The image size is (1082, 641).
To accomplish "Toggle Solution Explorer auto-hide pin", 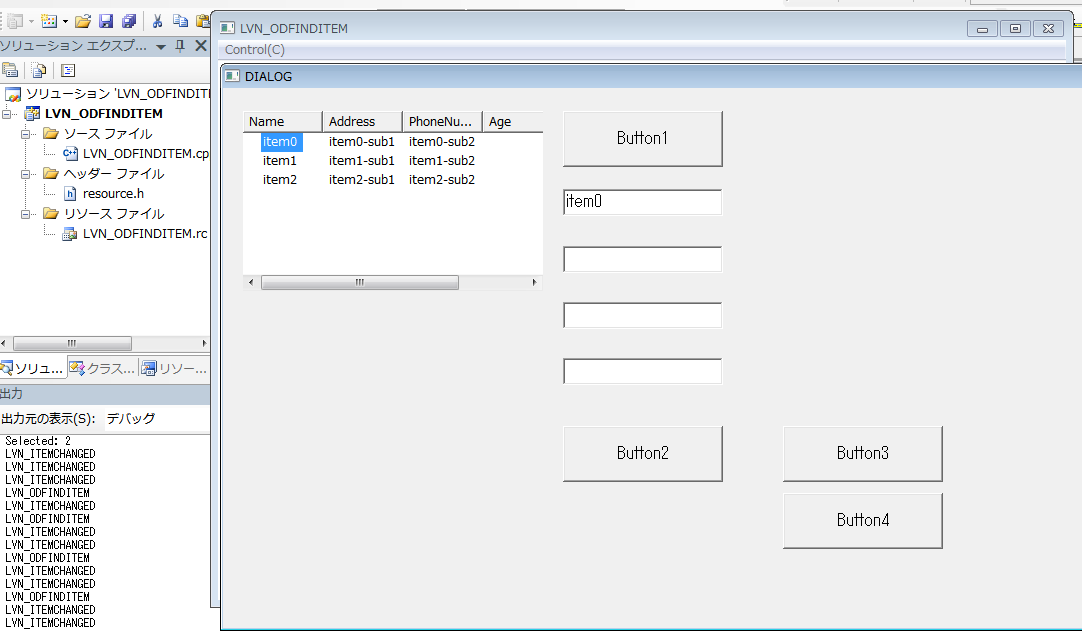I will pos(180,46).
